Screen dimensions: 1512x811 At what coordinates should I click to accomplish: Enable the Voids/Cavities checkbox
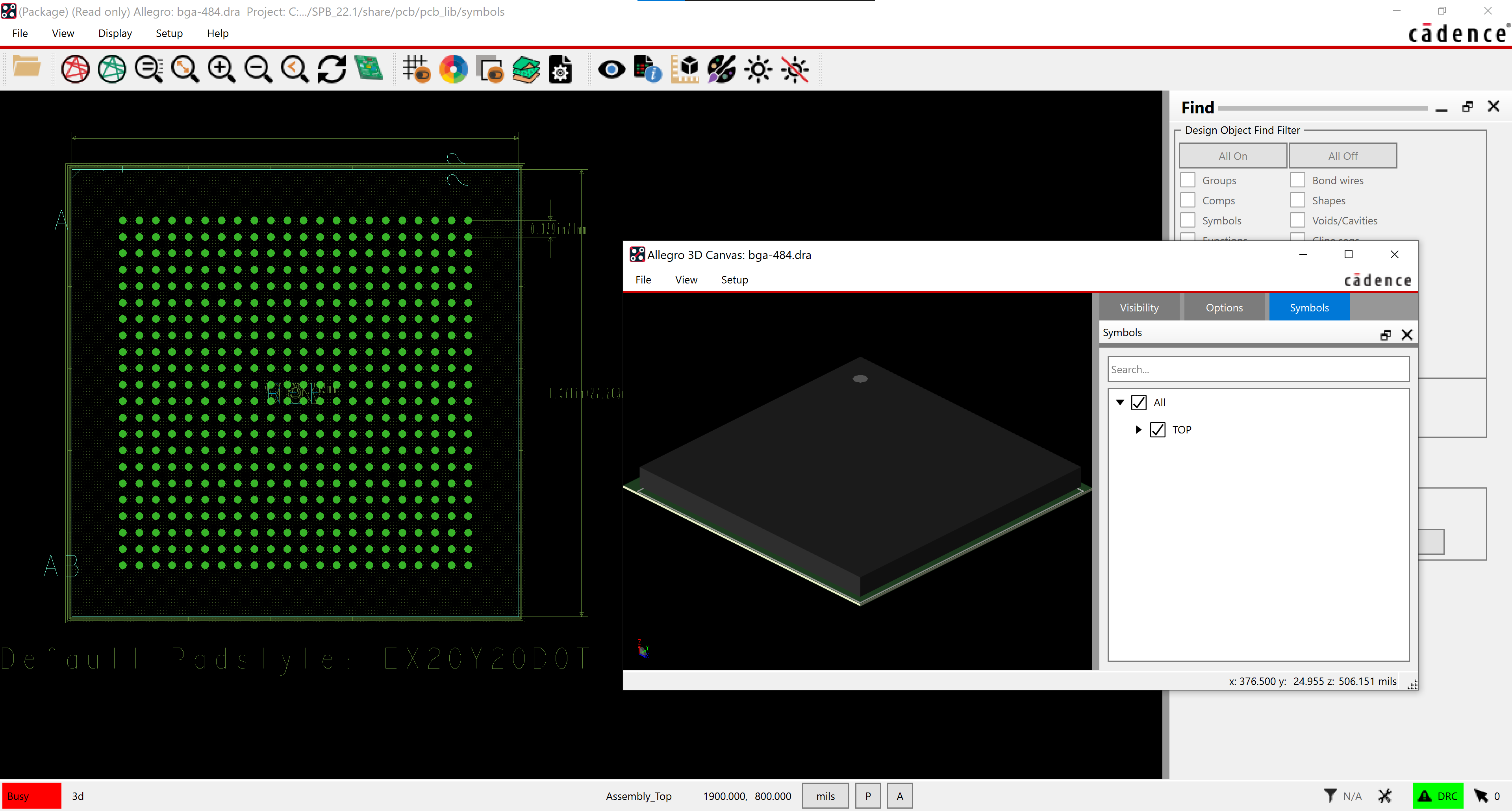pyautogui.click(x=1298, y=220)
